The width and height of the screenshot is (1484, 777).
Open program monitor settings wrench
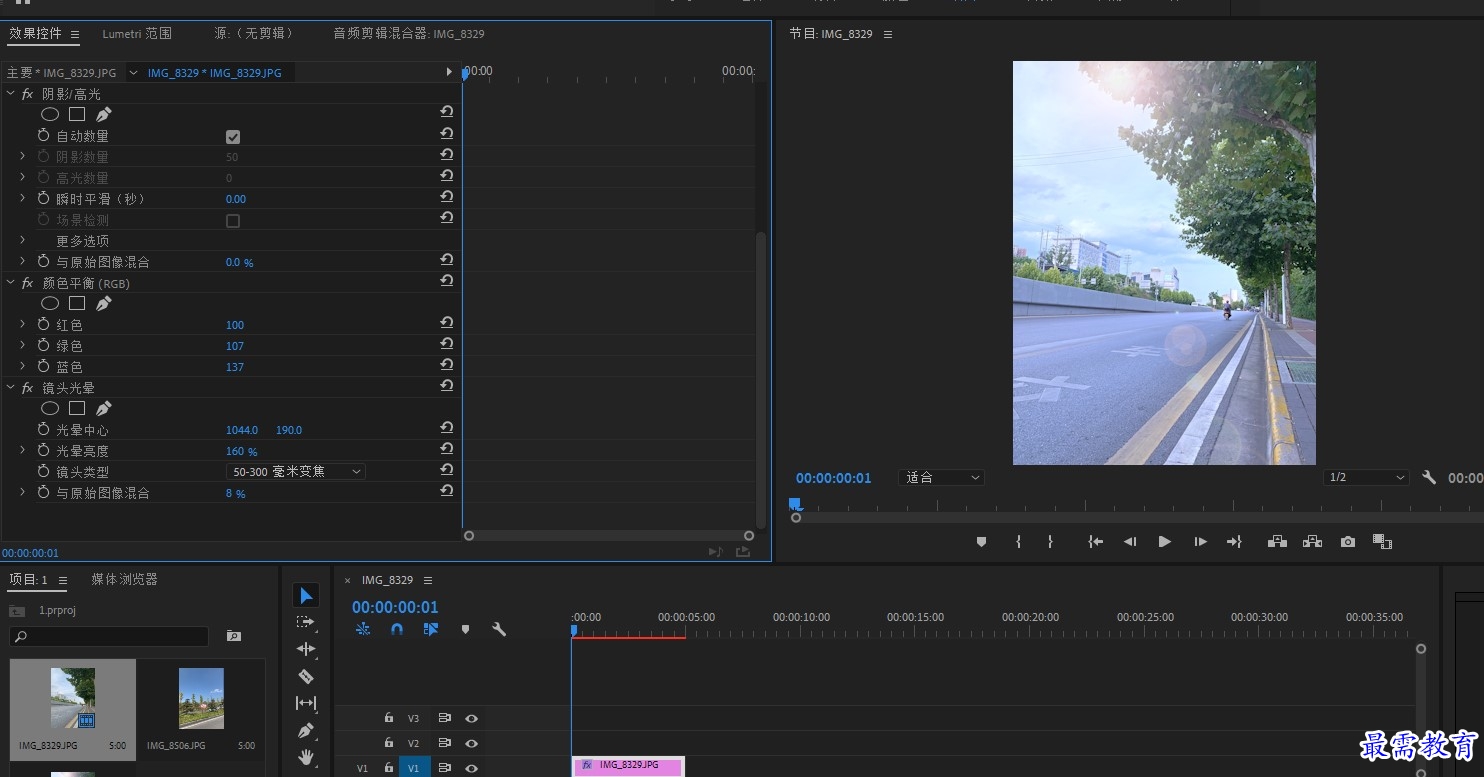coord(1429,478)
